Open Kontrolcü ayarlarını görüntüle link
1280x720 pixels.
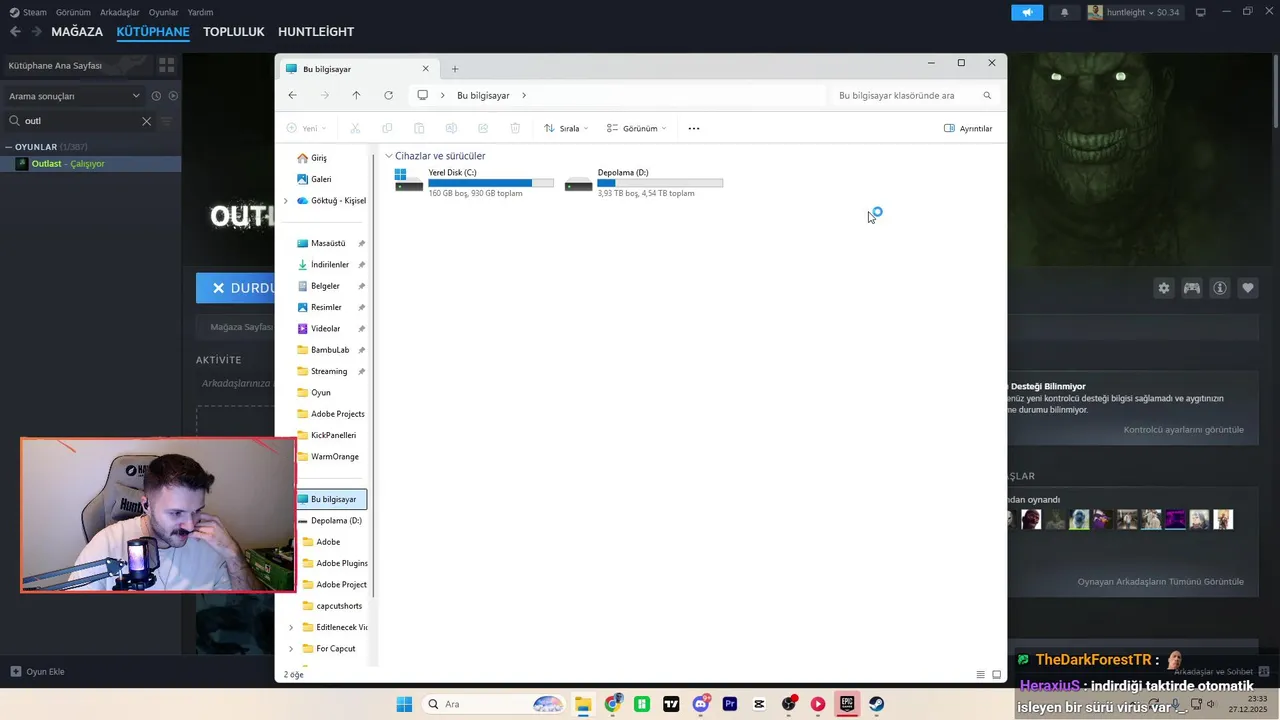click(x=1184, y=430)
